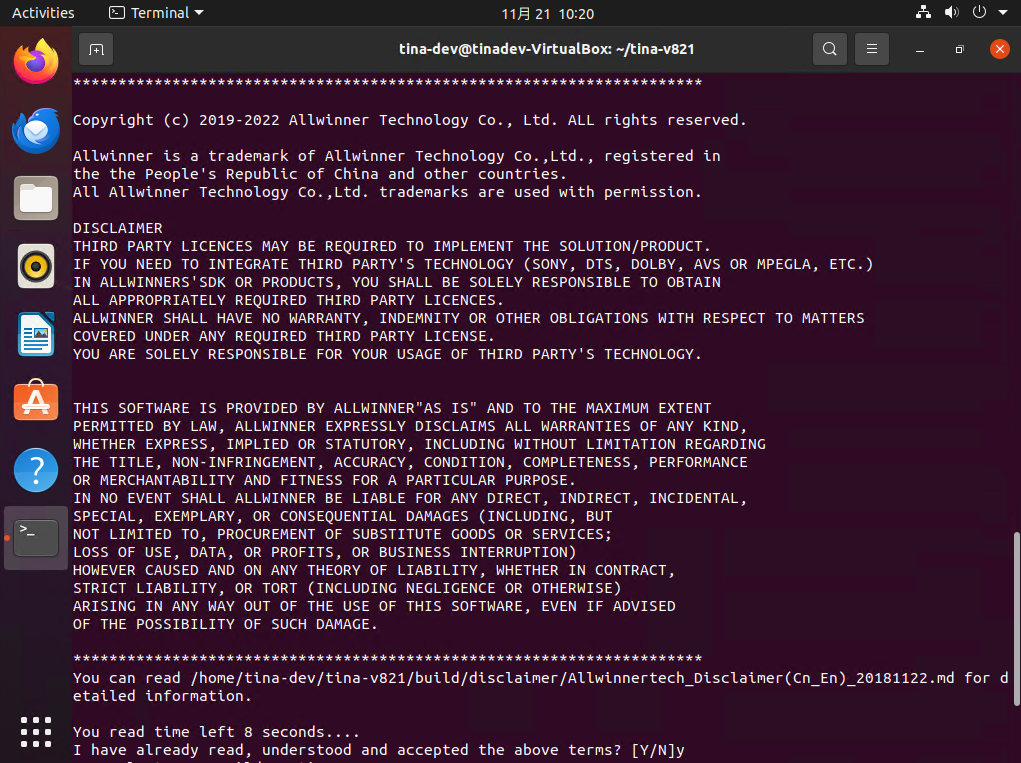Open the Files manager in the dock

pyautogui.click(x=36, y=198)
